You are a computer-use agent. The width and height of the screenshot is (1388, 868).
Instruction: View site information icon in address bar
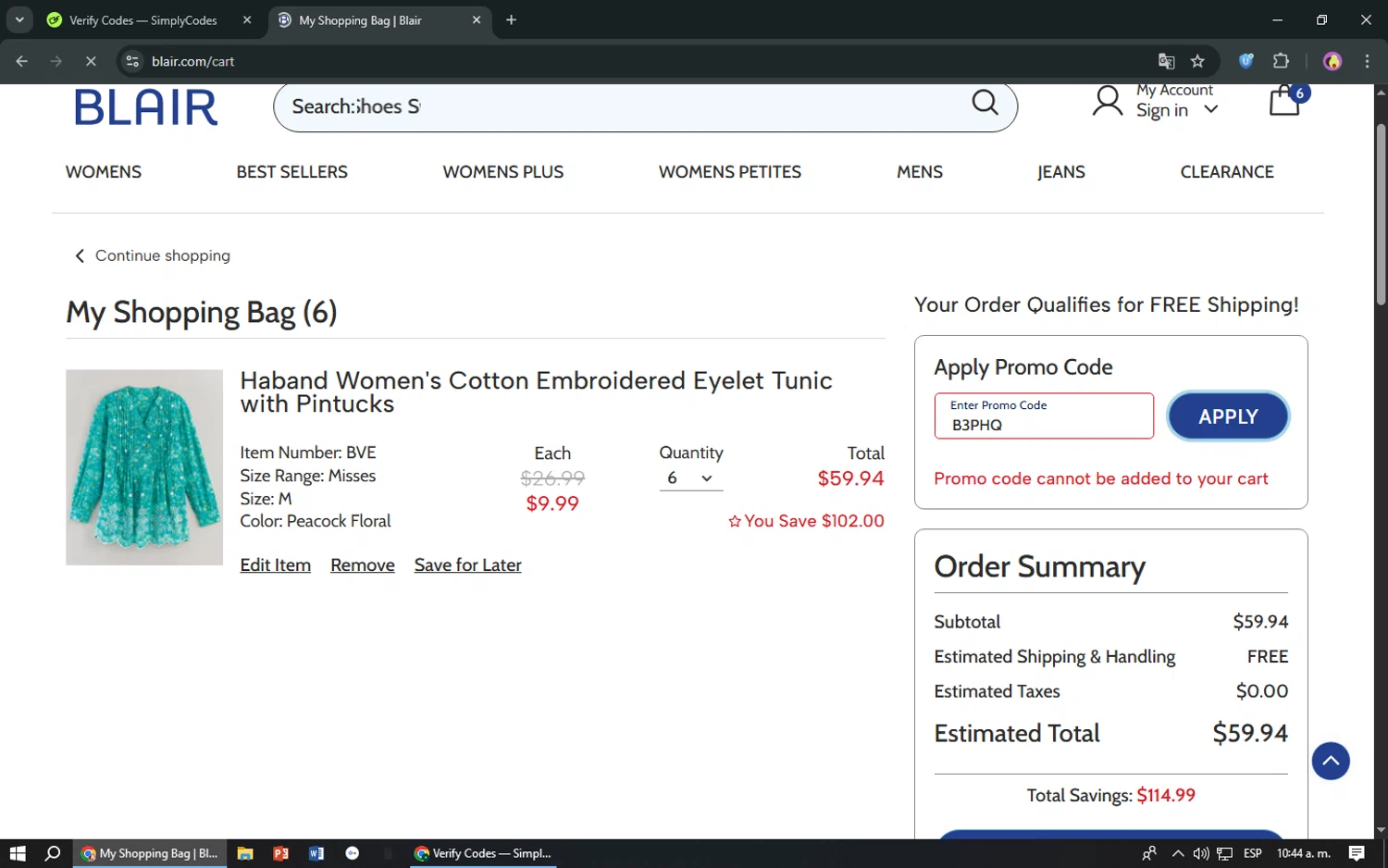point(133,61)
